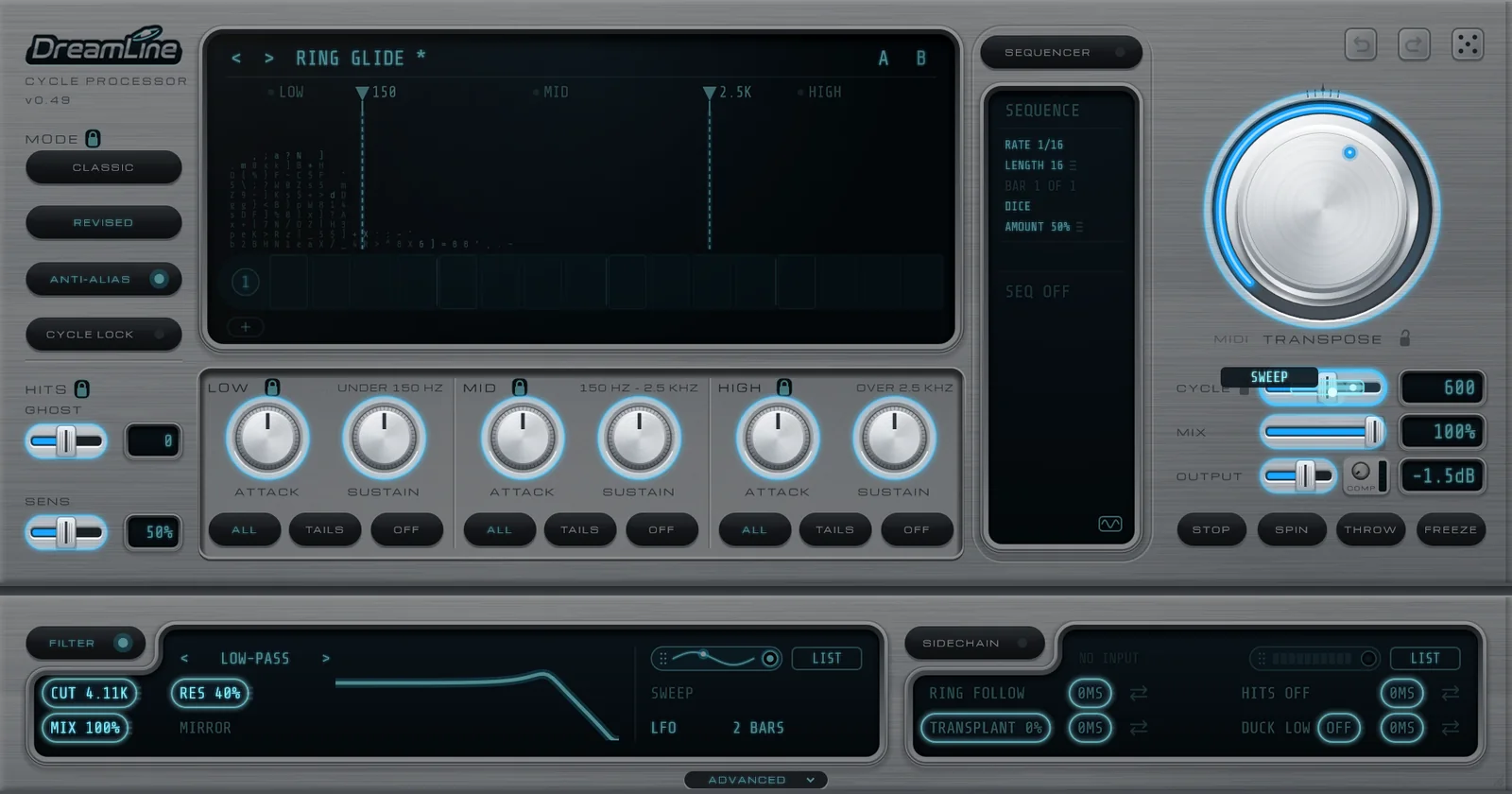Click the CUT 4.11K value field
Screen dimensions: 1512x794
[x=89, y=693]
